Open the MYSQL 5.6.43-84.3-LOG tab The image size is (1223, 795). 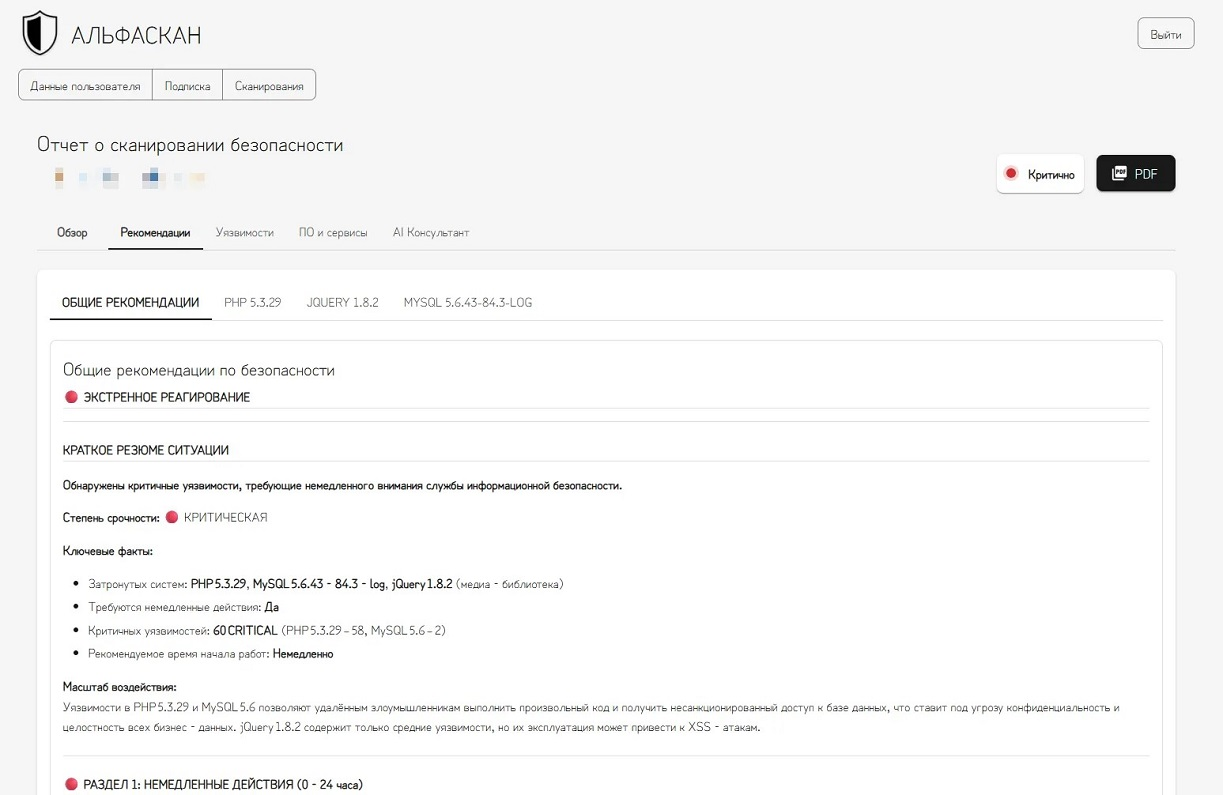467,302
